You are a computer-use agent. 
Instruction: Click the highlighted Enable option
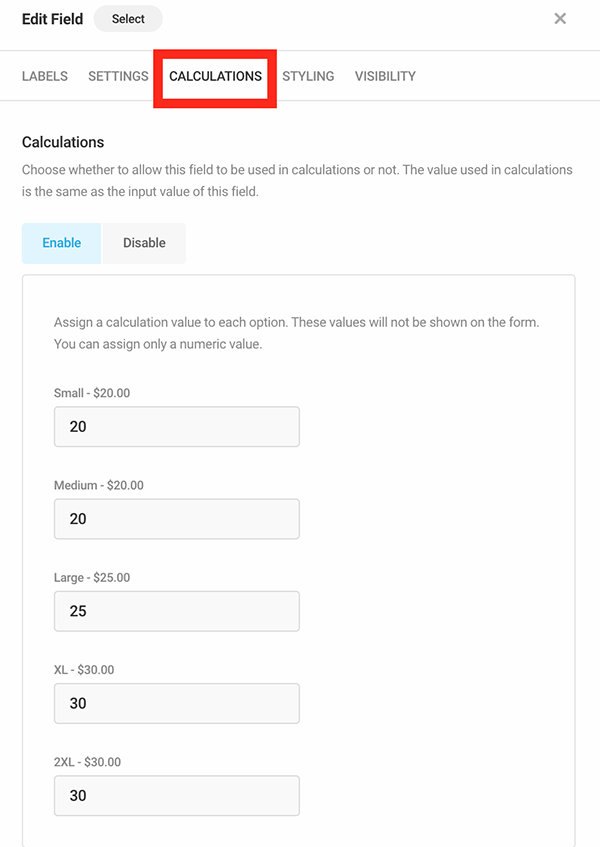(x=61, y=242)
